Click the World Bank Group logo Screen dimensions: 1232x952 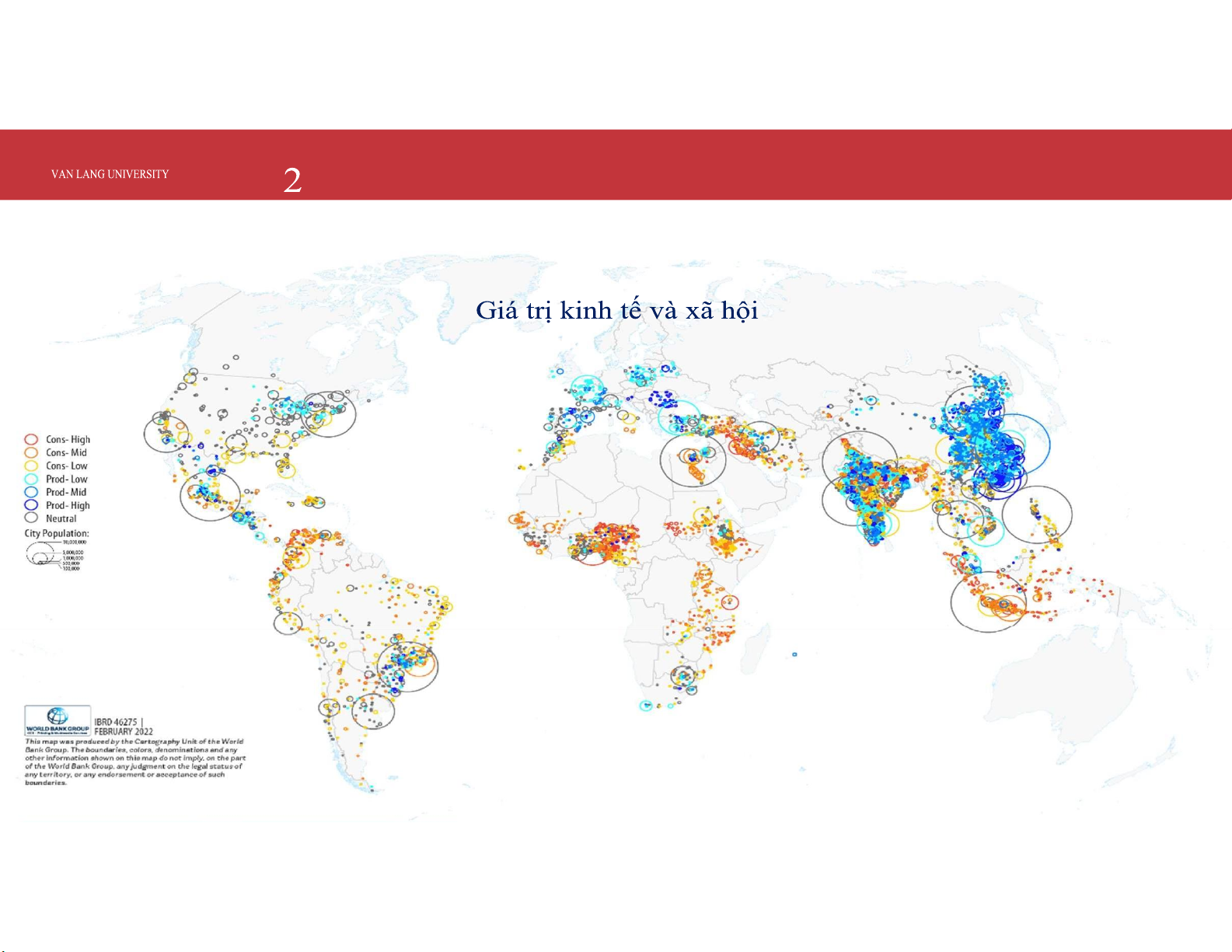[x=58, y=720]
